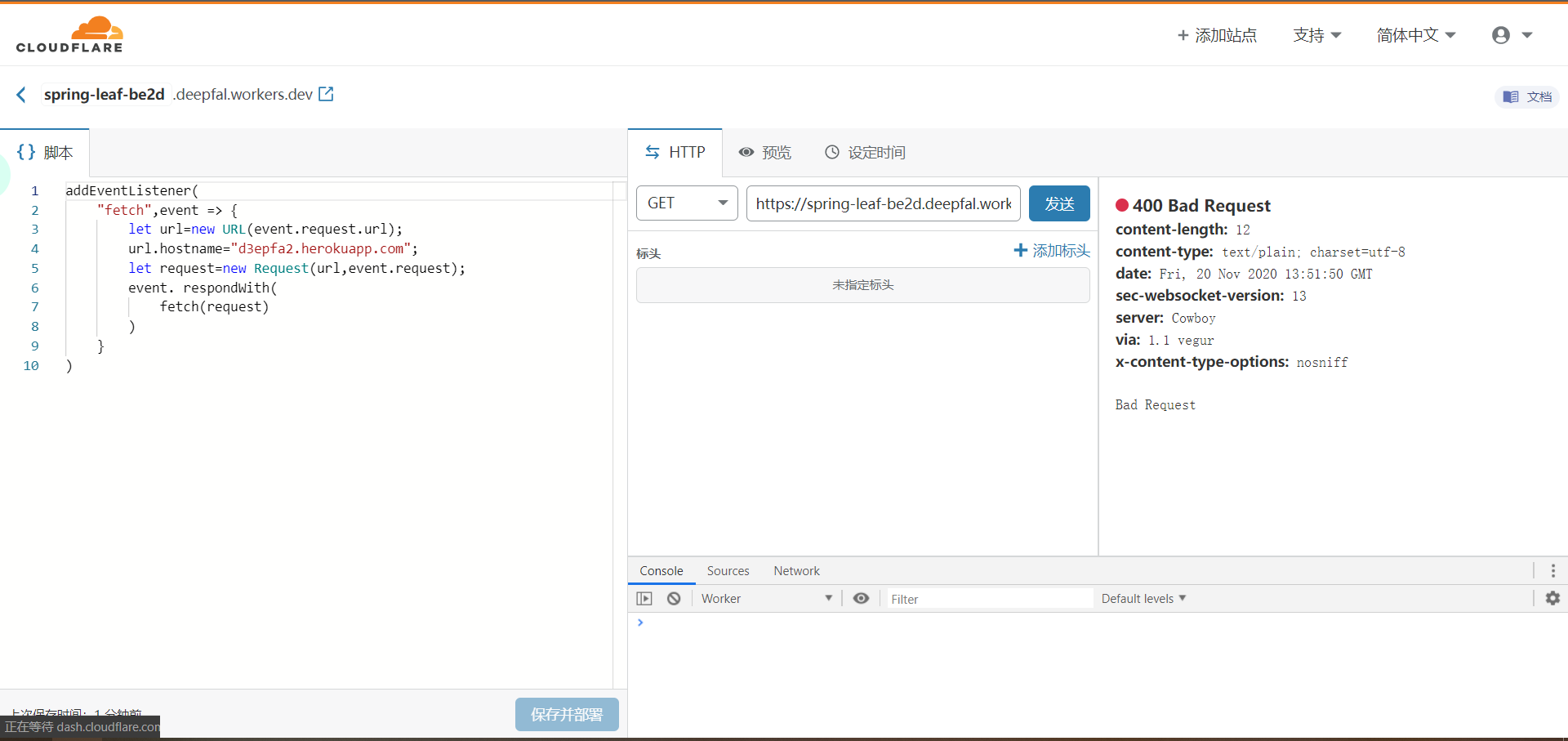Switch to the HTTP tab

point(675,153)
